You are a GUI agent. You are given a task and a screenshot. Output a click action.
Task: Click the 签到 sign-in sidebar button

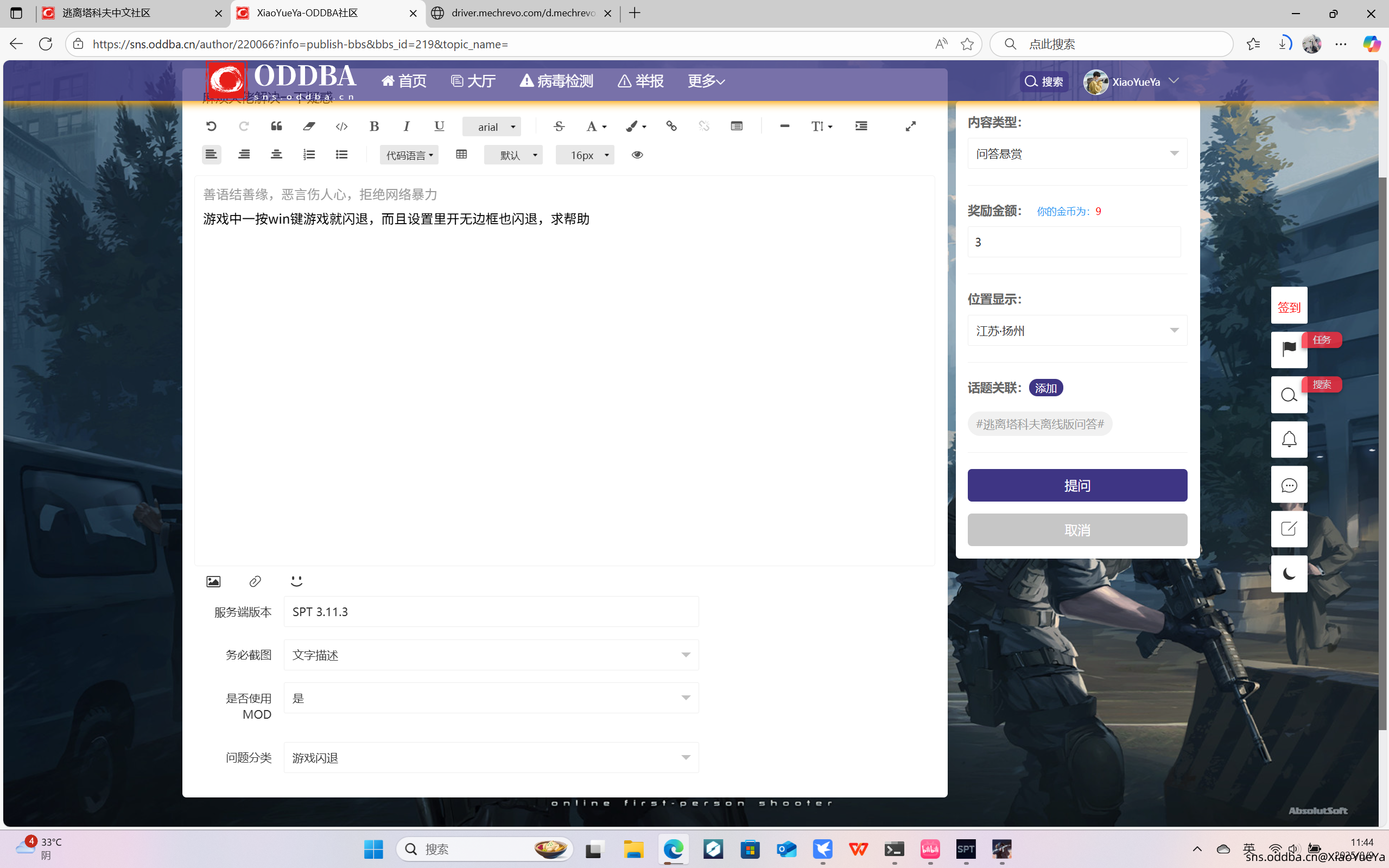pyautogui.click(x=1289, y=306)
